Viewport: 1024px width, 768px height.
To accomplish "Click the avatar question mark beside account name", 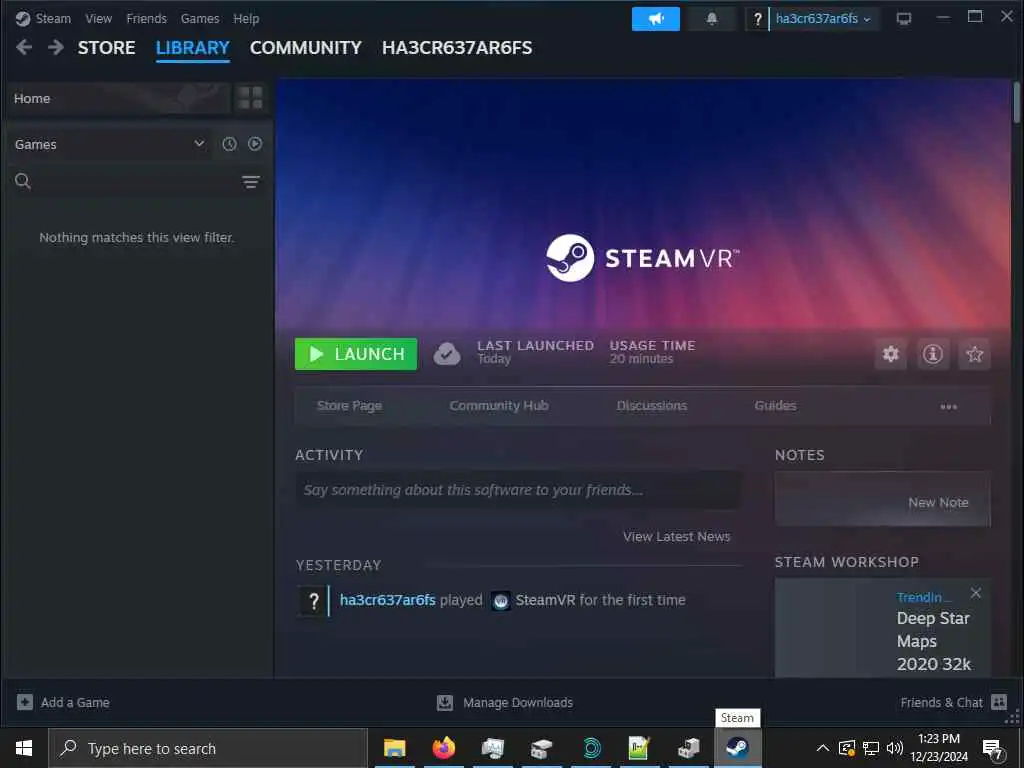I will 758,19.
